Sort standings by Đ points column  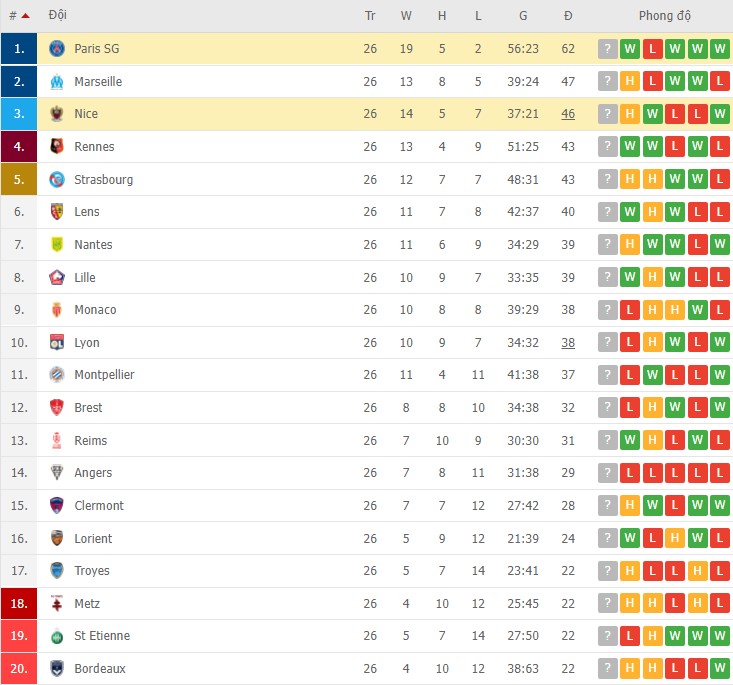tap(568, 16)
